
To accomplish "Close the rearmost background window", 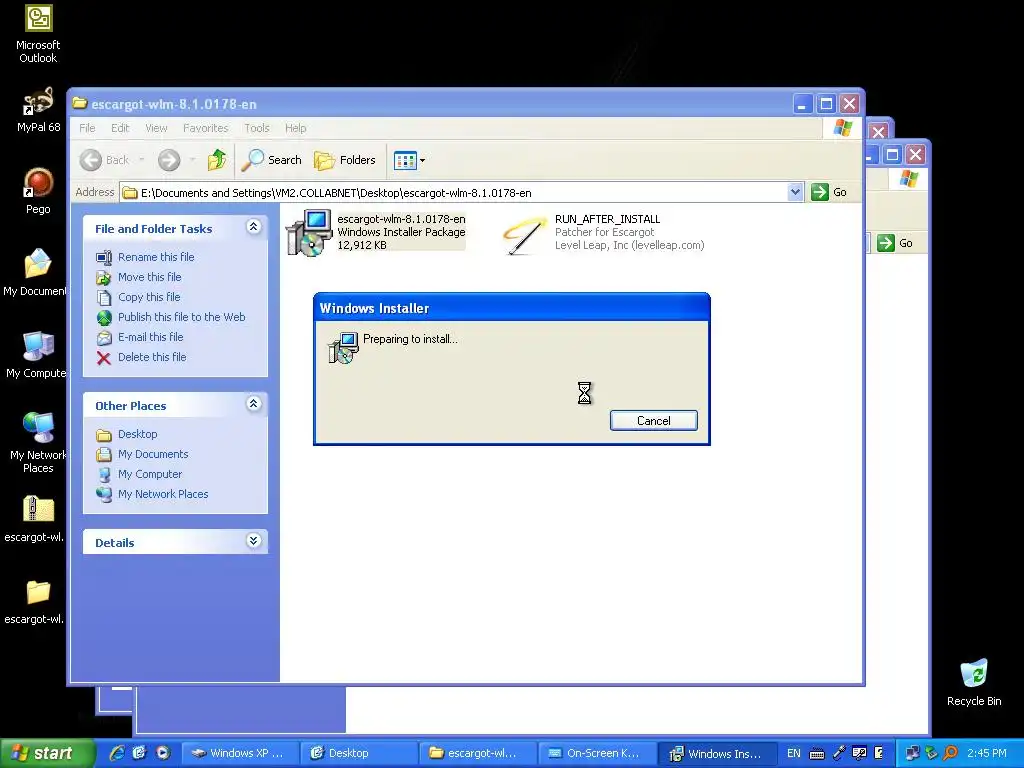I will [916, 155].
